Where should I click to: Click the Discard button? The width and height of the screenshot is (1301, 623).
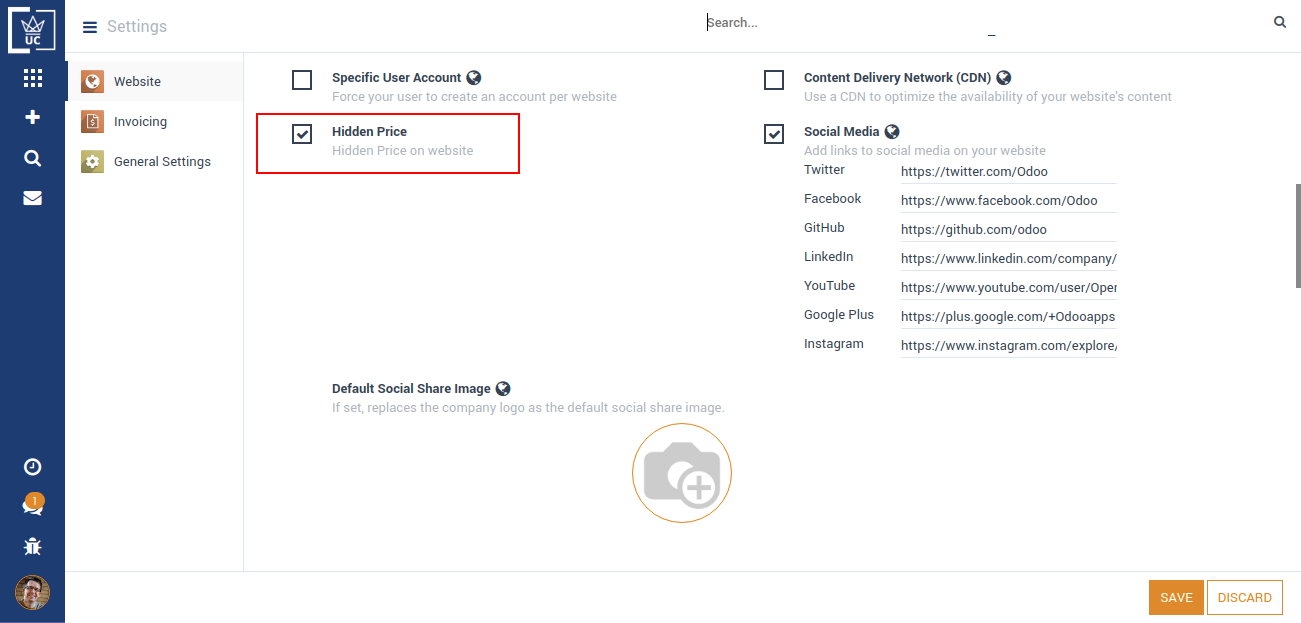[x=1245, y=597]
